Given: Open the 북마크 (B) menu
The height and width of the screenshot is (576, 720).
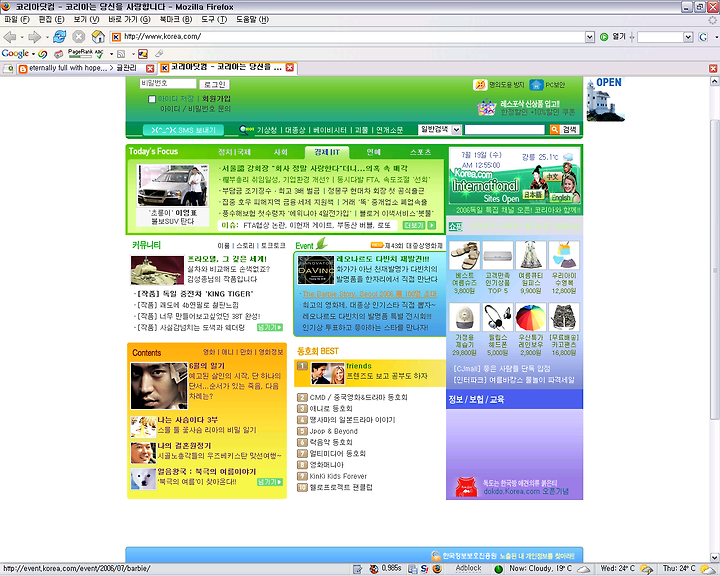Looking at the screenshot, I should click(x=175, y=20).
